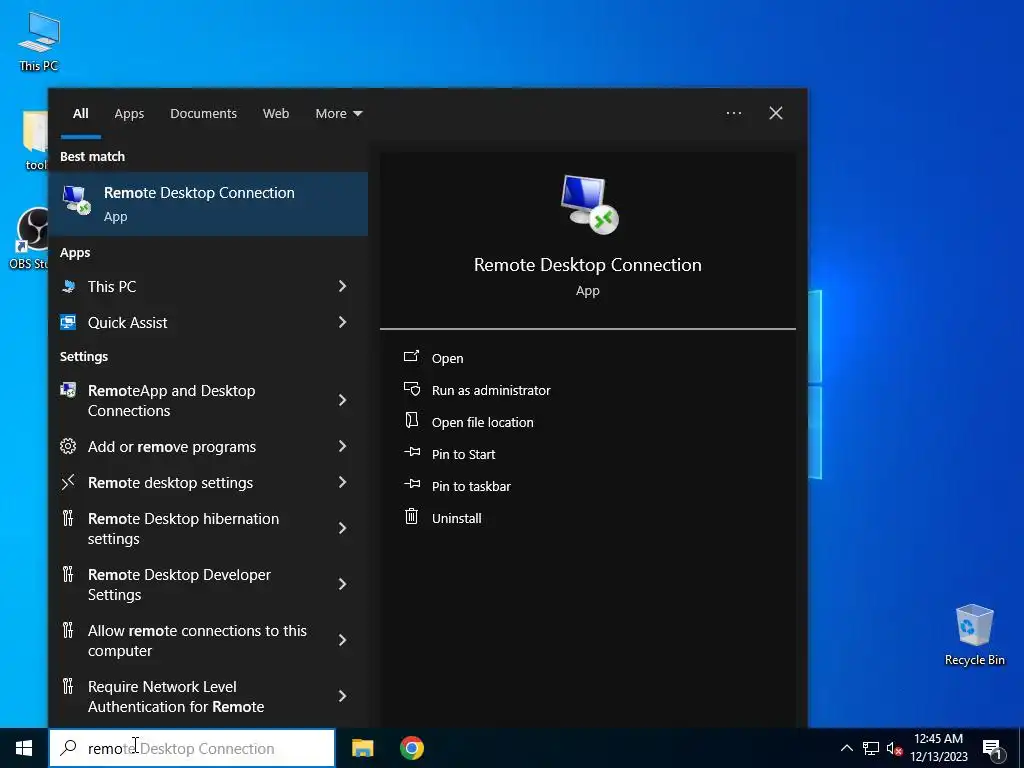Click the RemoteApp and Desktop Connections icon
The width and height of the screenshot is (1024, 768).
click(x=68, y=390)
